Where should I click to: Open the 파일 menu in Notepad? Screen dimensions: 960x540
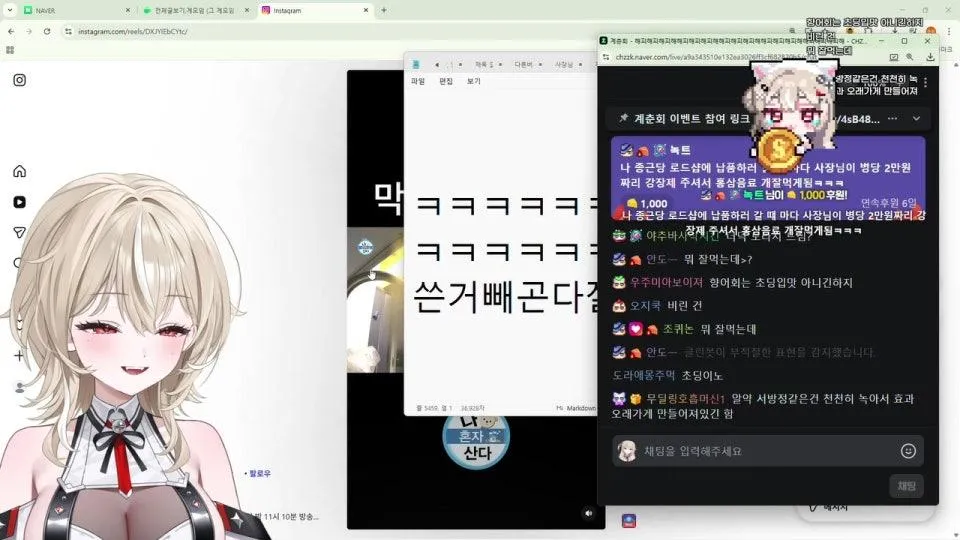coord(418,81)
